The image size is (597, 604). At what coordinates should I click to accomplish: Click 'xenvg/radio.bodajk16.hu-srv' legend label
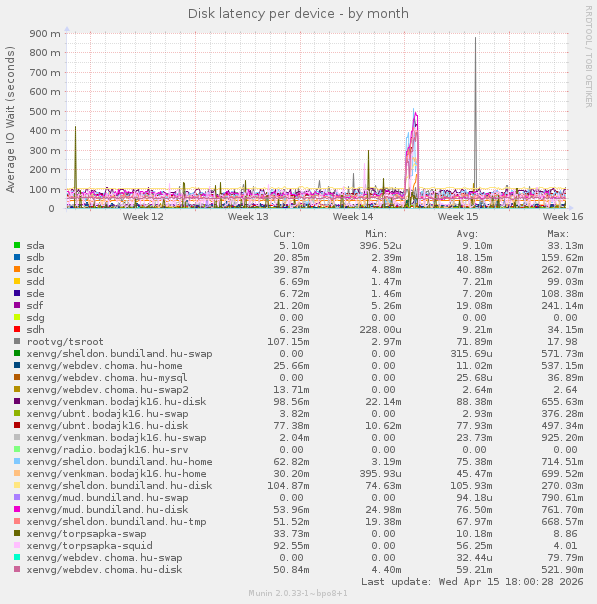[107, 450]
